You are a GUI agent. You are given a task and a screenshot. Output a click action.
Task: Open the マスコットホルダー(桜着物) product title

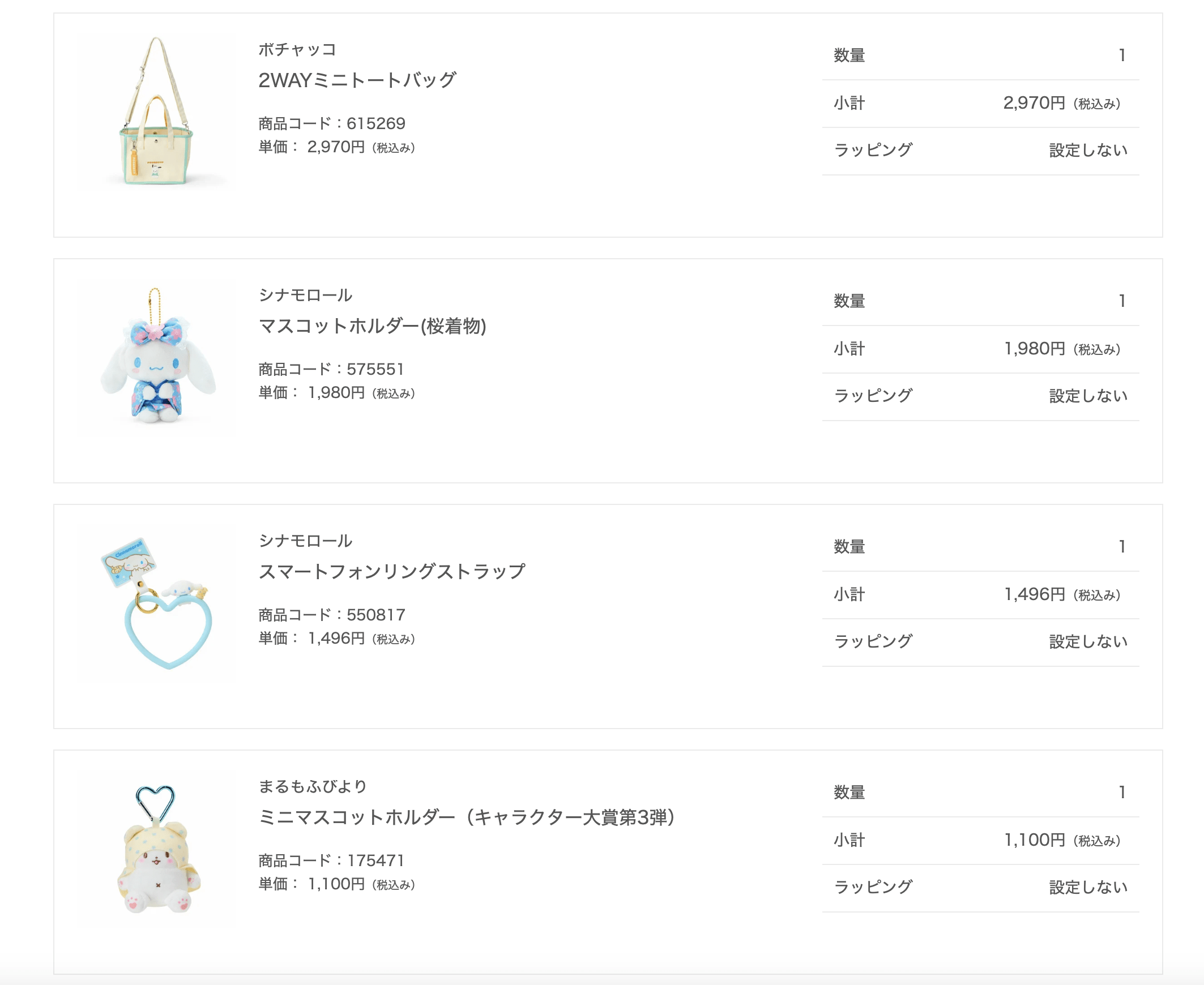click(373, 326)
